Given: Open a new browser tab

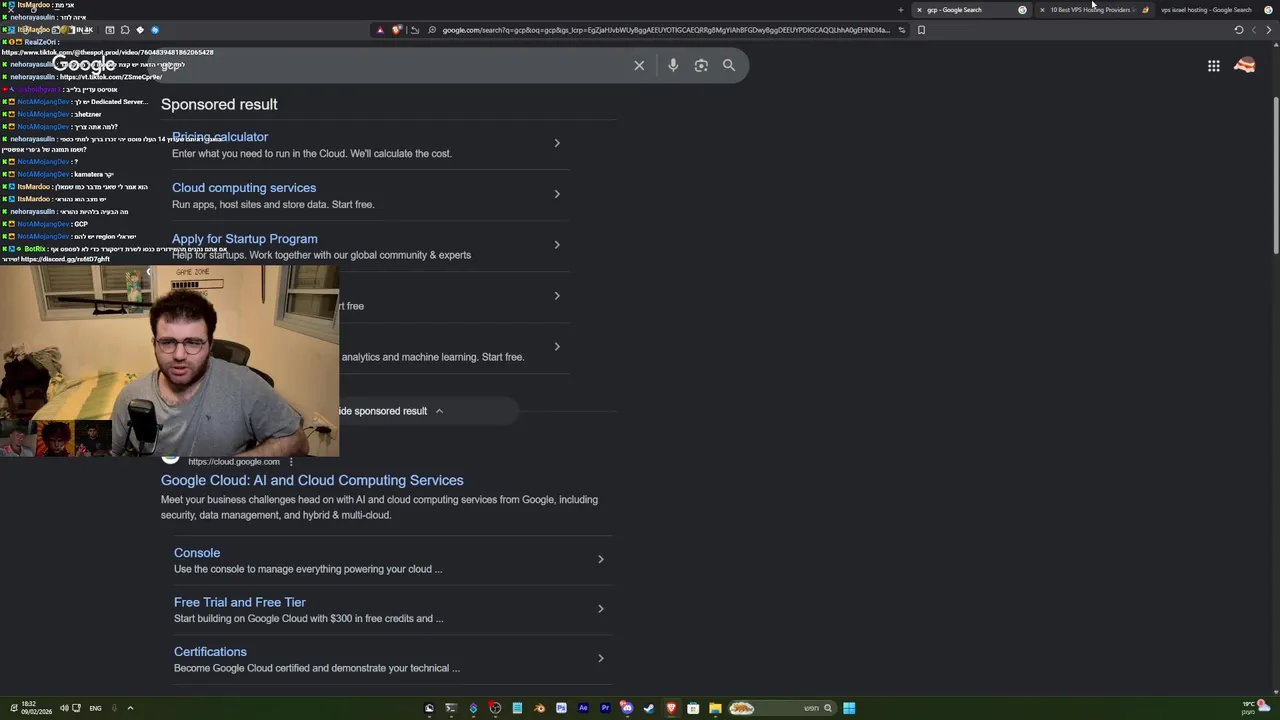Looking at the screenshot, I should [901, 10].
